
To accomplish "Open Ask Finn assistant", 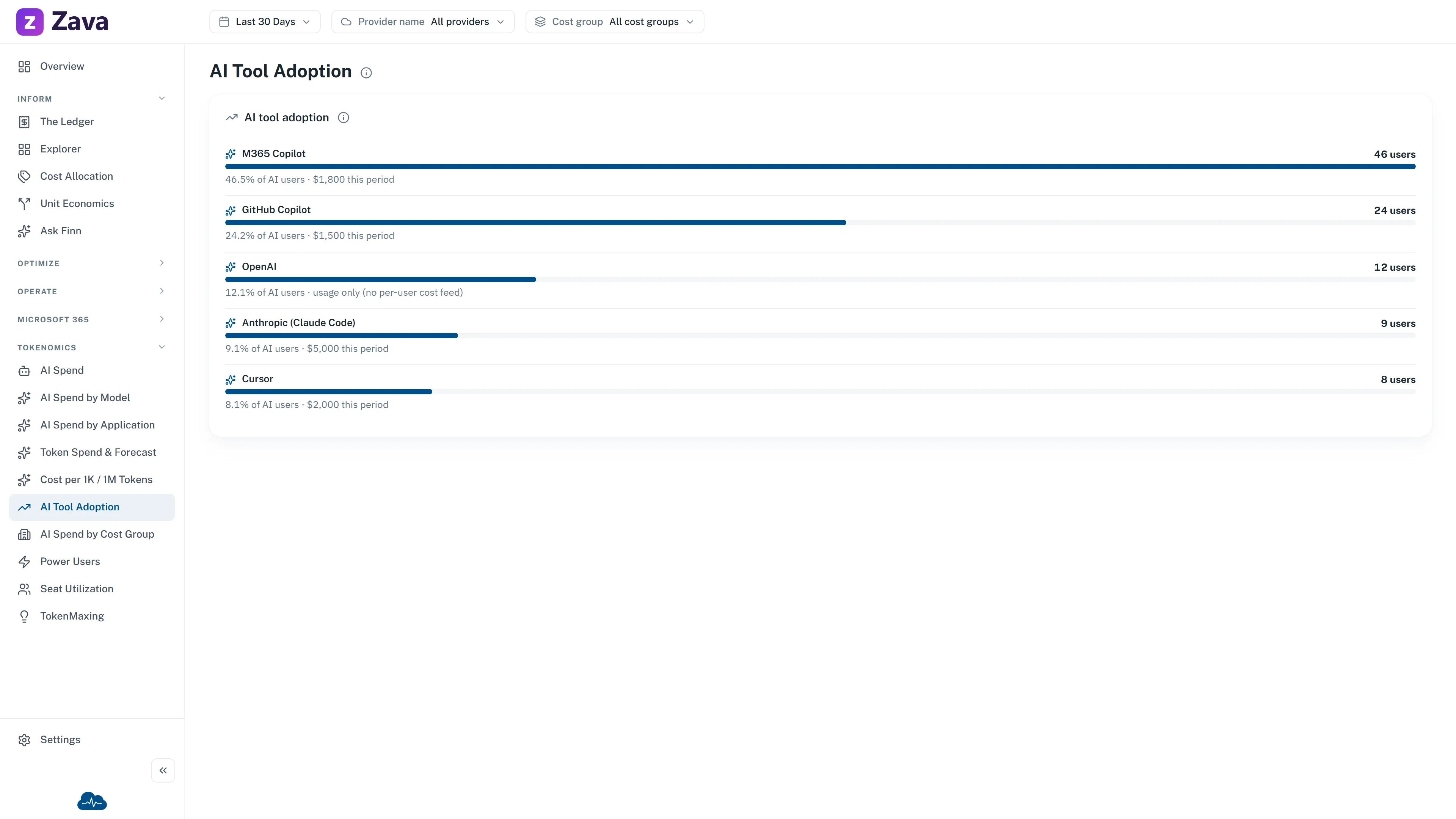I will [92, 231].
